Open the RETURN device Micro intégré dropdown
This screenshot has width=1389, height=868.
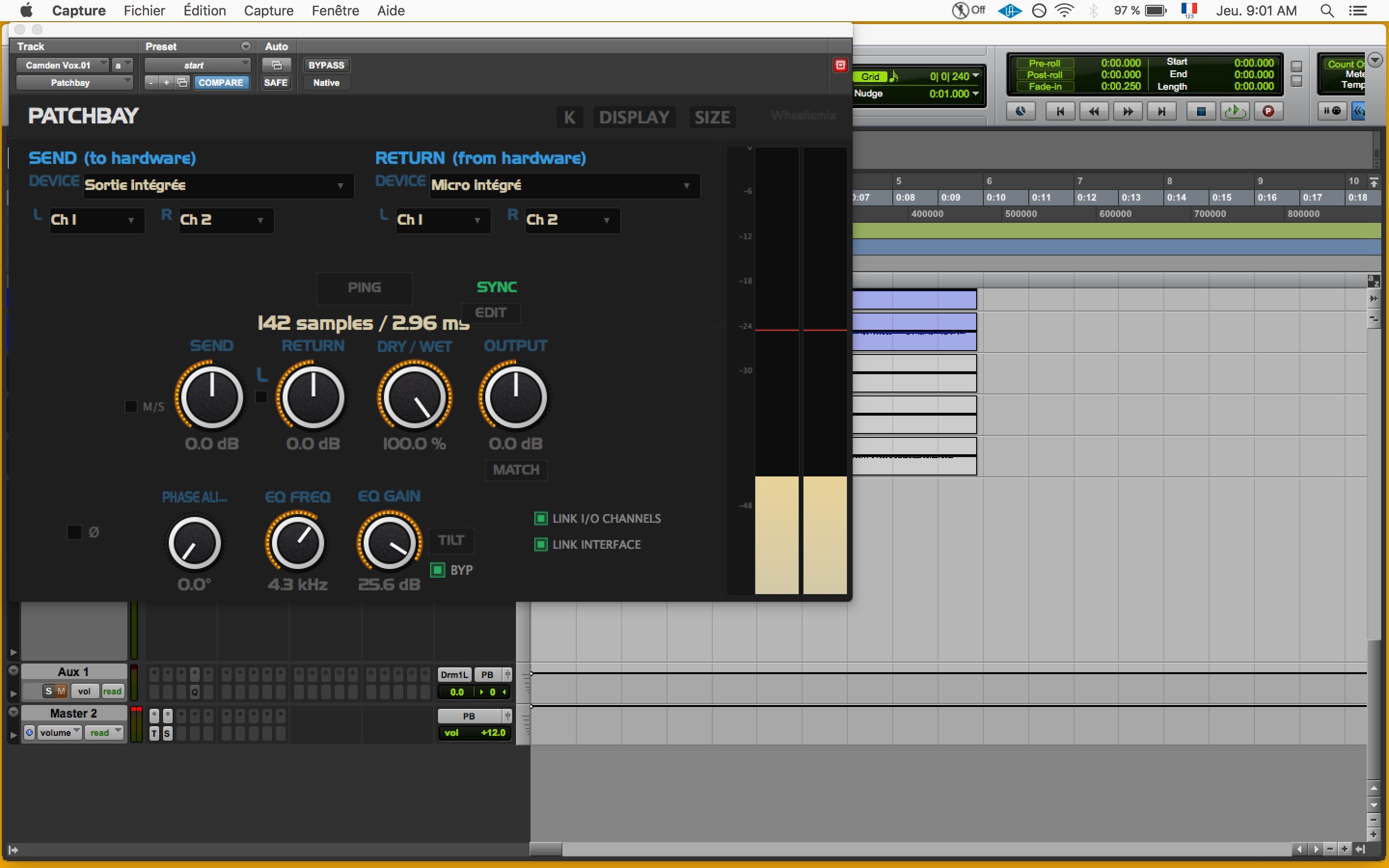(x=565, y=186)
